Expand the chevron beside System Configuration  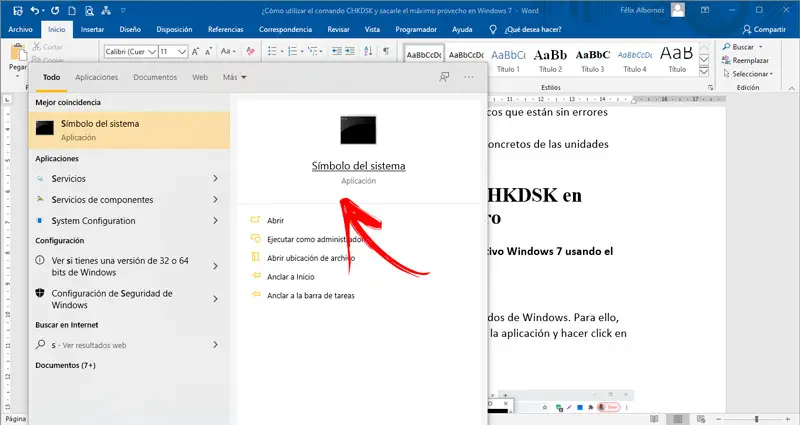215,220
